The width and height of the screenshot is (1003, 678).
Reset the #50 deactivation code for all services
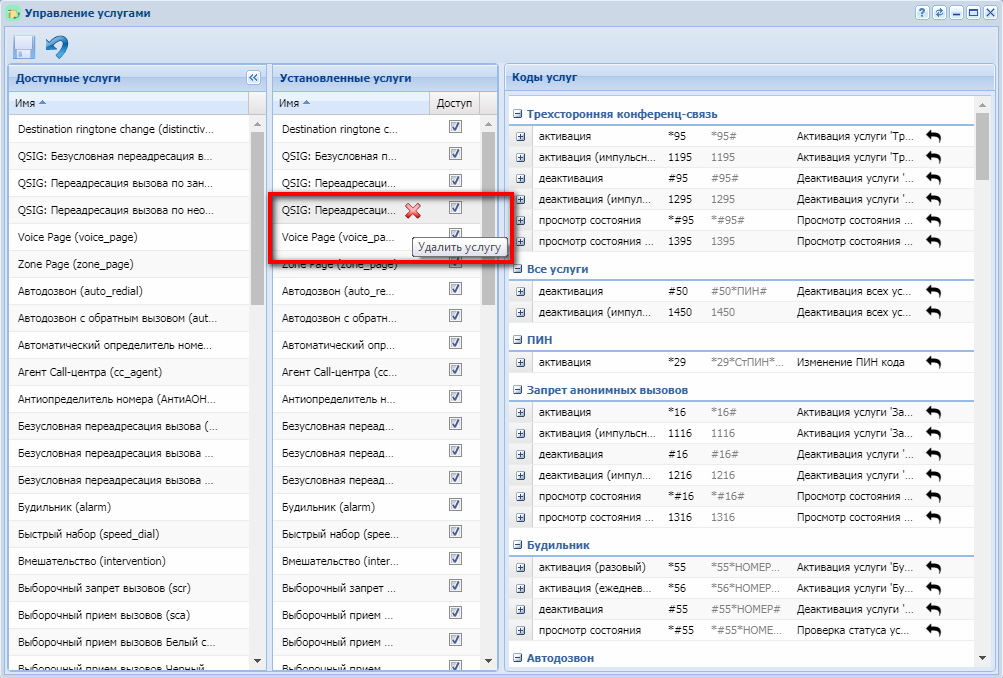click(x=933, y=291)
